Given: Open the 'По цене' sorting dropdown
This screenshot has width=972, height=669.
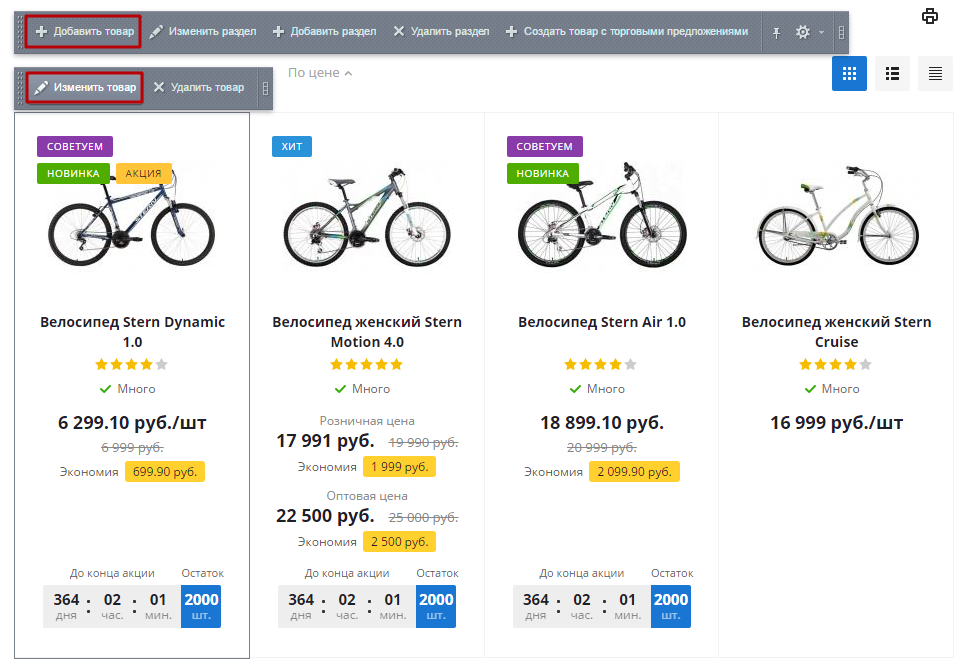Looking at the screenshot, I should (320, 73).
